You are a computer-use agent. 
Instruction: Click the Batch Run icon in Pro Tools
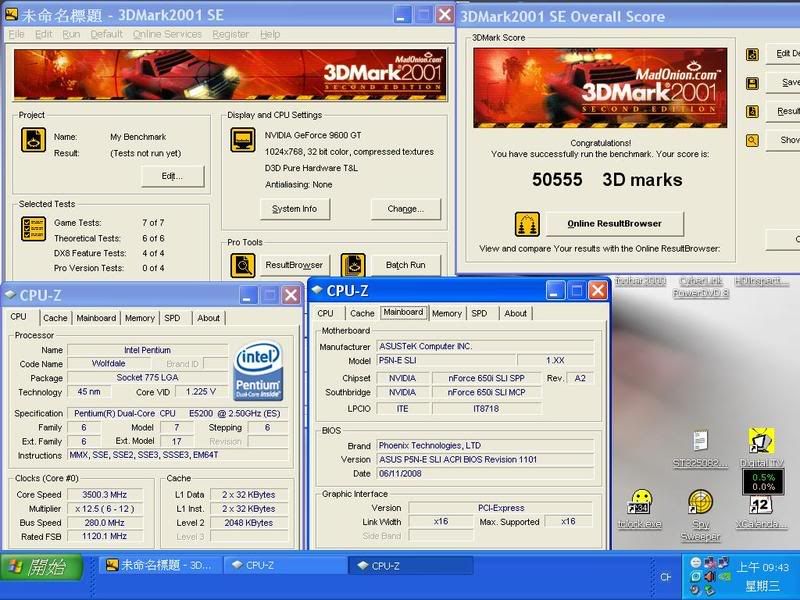[x=353, y=265]
